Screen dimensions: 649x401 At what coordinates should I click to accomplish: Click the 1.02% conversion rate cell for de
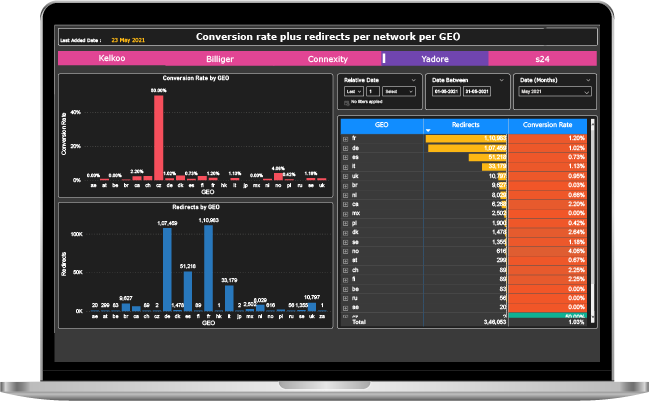(548, 148)
